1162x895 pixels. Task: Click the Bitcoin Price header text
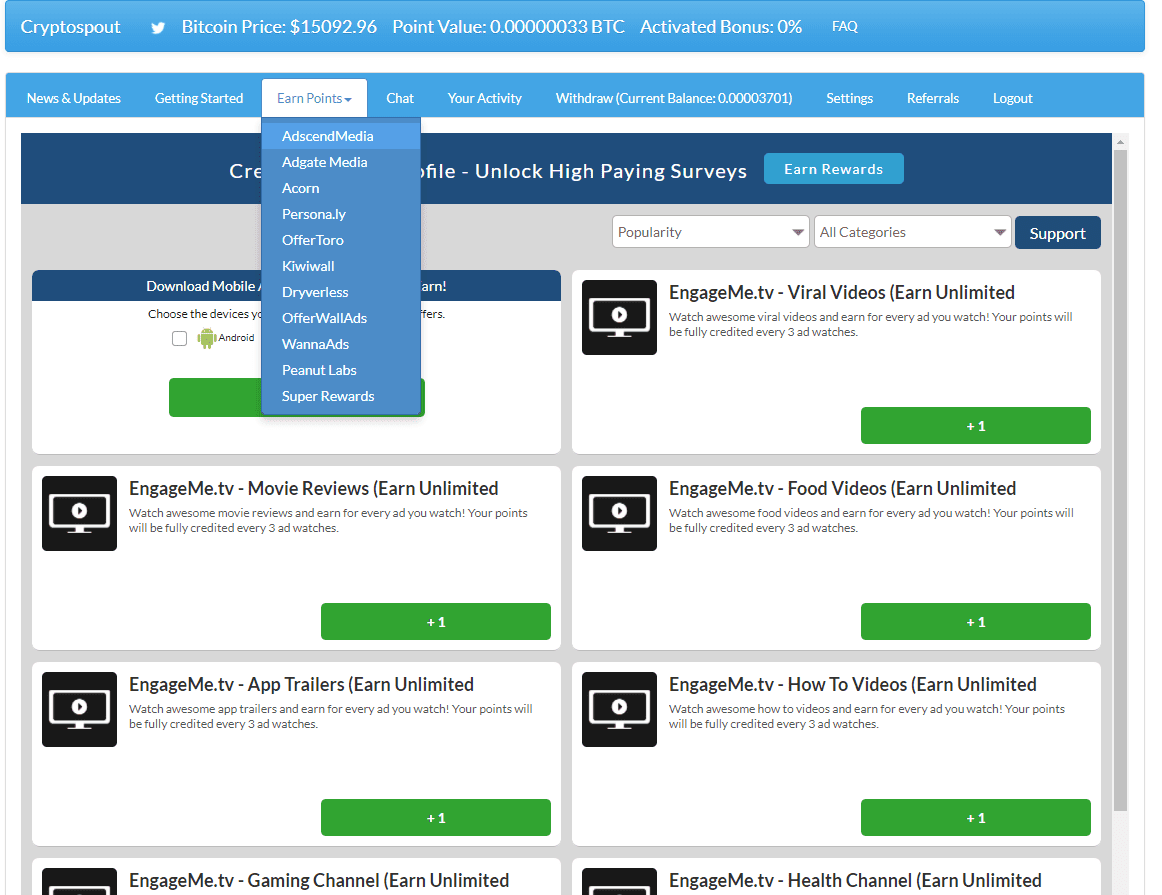pos(279,27)
